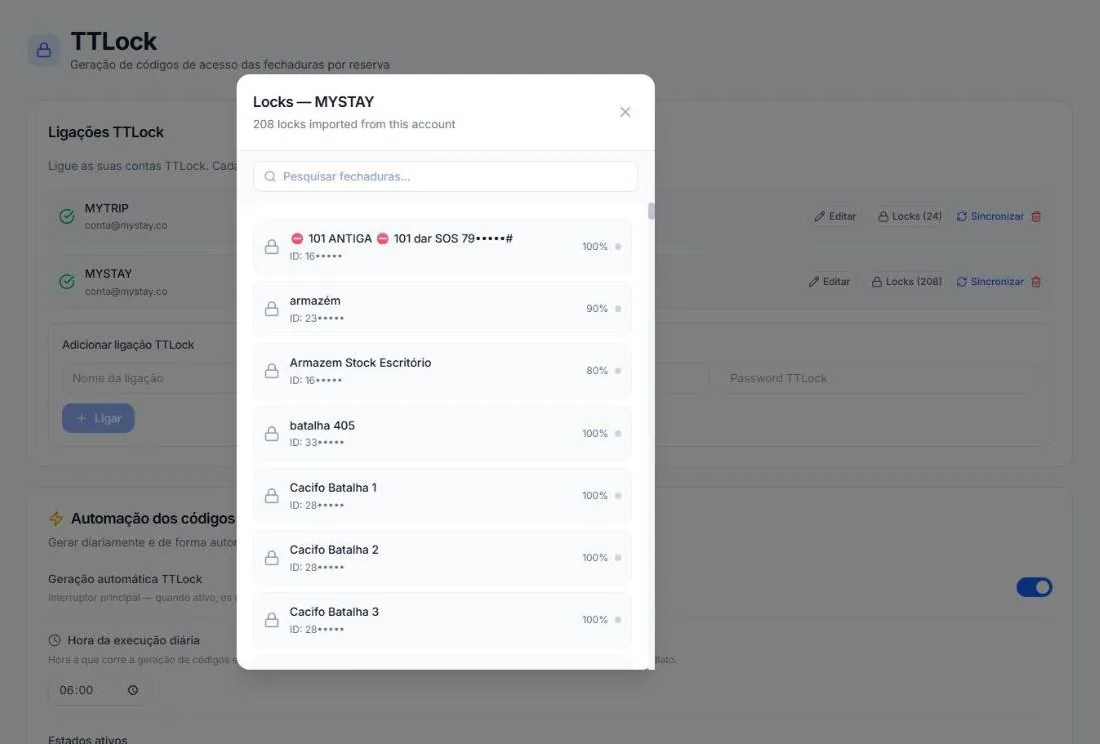Click the lock icon beside Cacifo Batalha 1
Screen dimensions: 1100x744
point(271,496)
